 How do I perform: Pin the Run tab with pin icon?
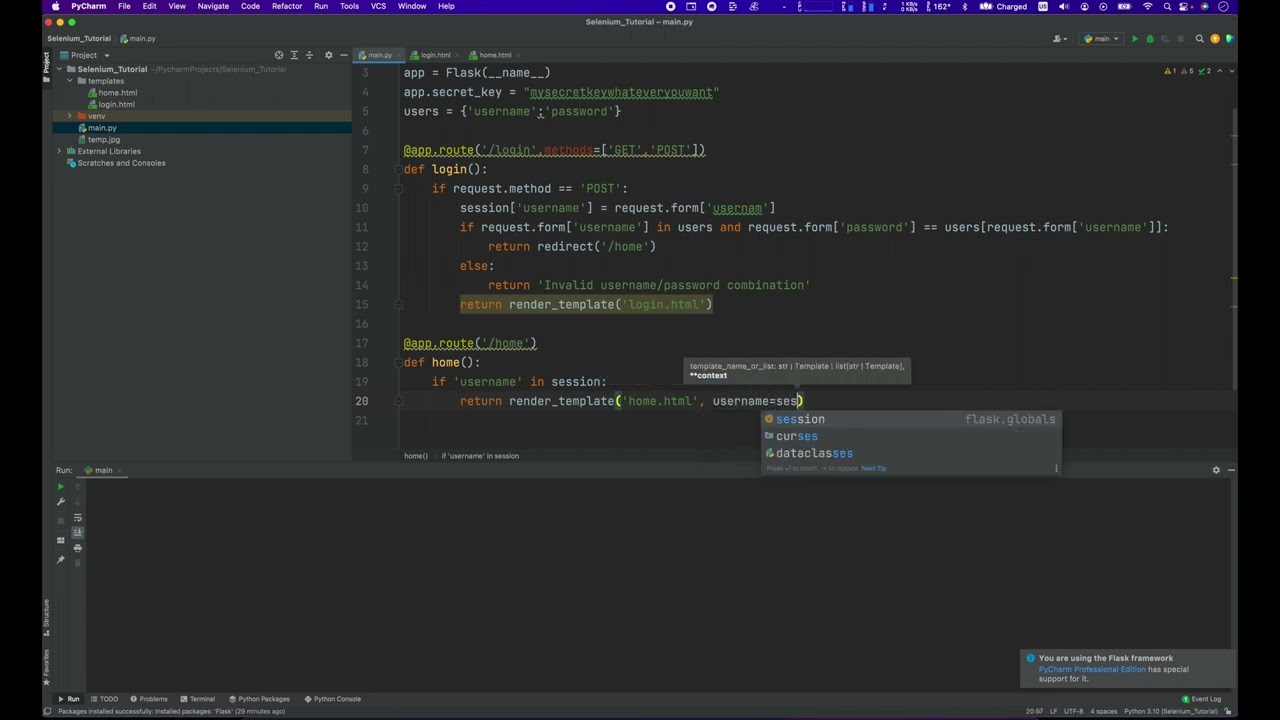tap(60, 560)
